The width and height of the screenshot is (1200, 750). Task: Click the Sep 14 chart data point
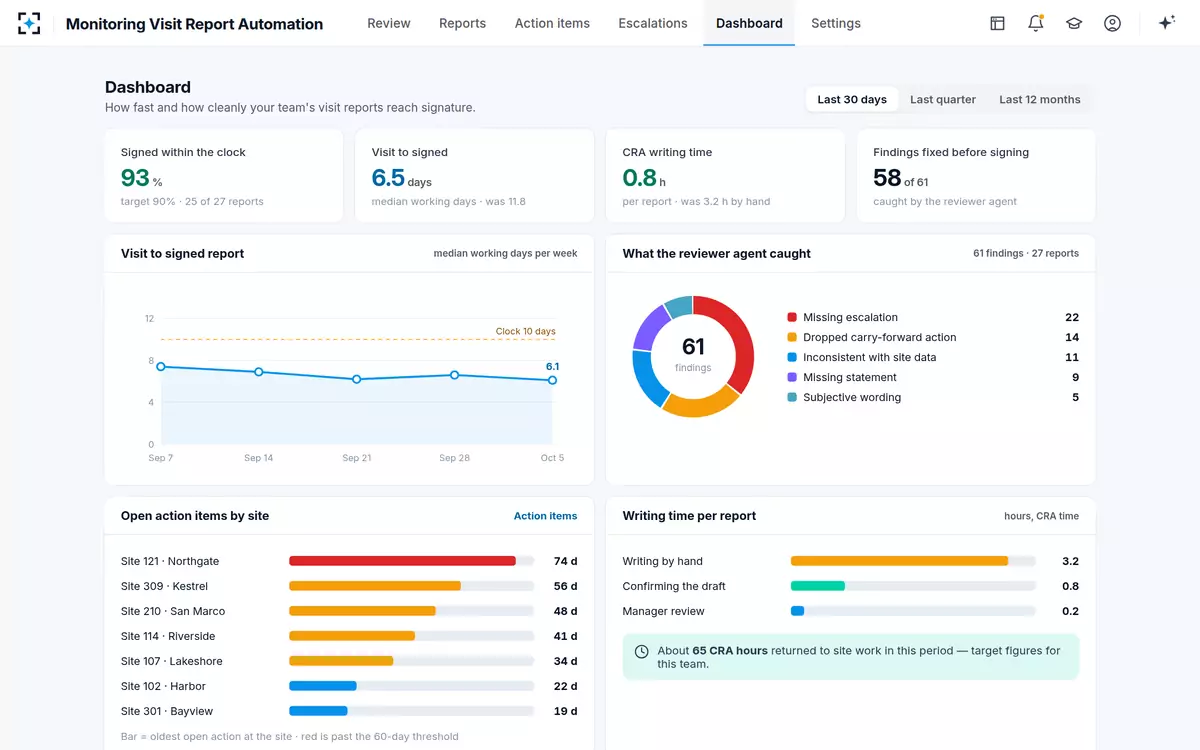pyautogui.click(x=259, y=372)
